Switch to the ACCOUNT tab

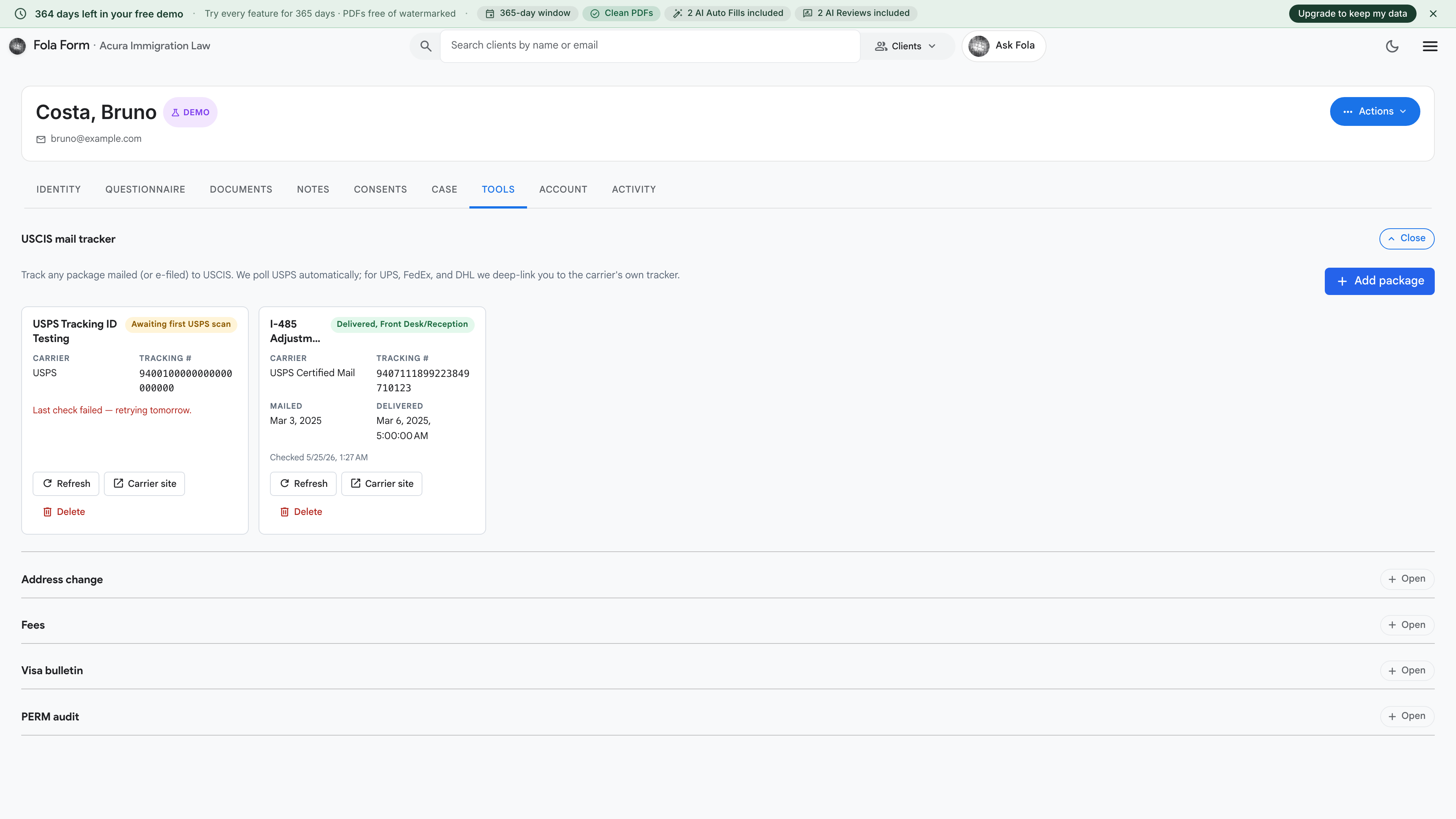click(x=563, y=190)
